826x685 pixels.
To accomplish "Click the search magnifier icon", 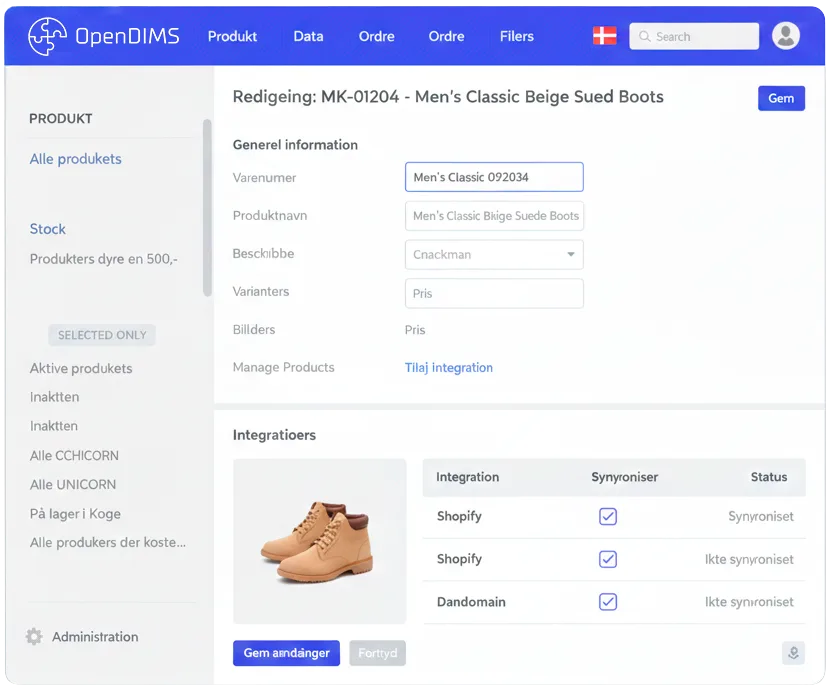I will tap(644, 37).
